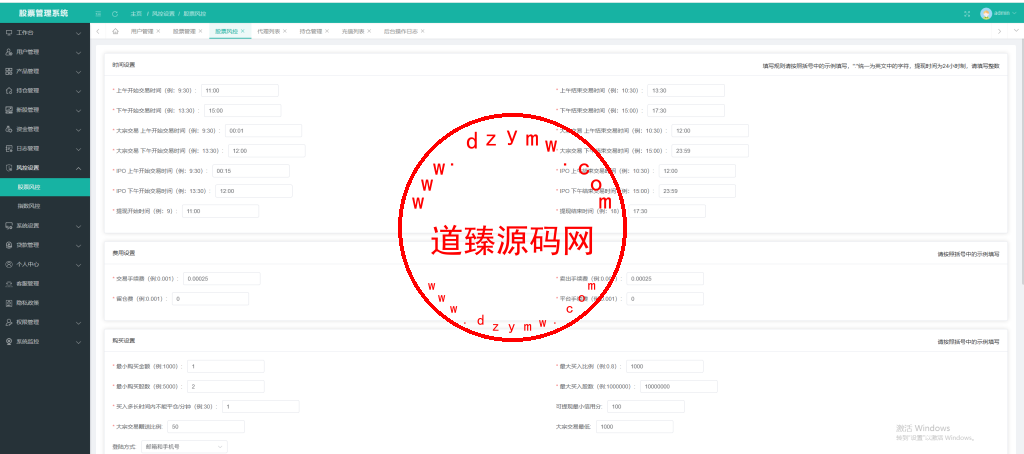Collapse the 风控设置 sidebar chevron
This screenshot has width=1024, height=454.
coord(78,168)
